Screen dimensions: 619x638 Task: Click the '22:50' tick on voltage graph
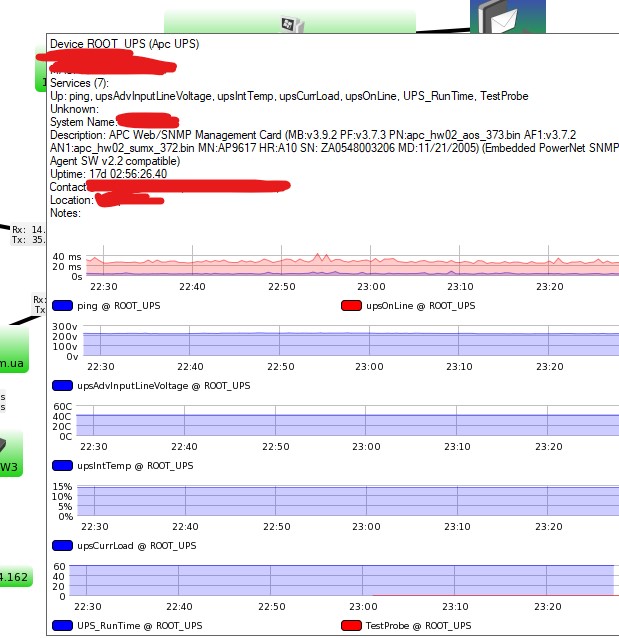pyautogui.click(x=280, y=367)
